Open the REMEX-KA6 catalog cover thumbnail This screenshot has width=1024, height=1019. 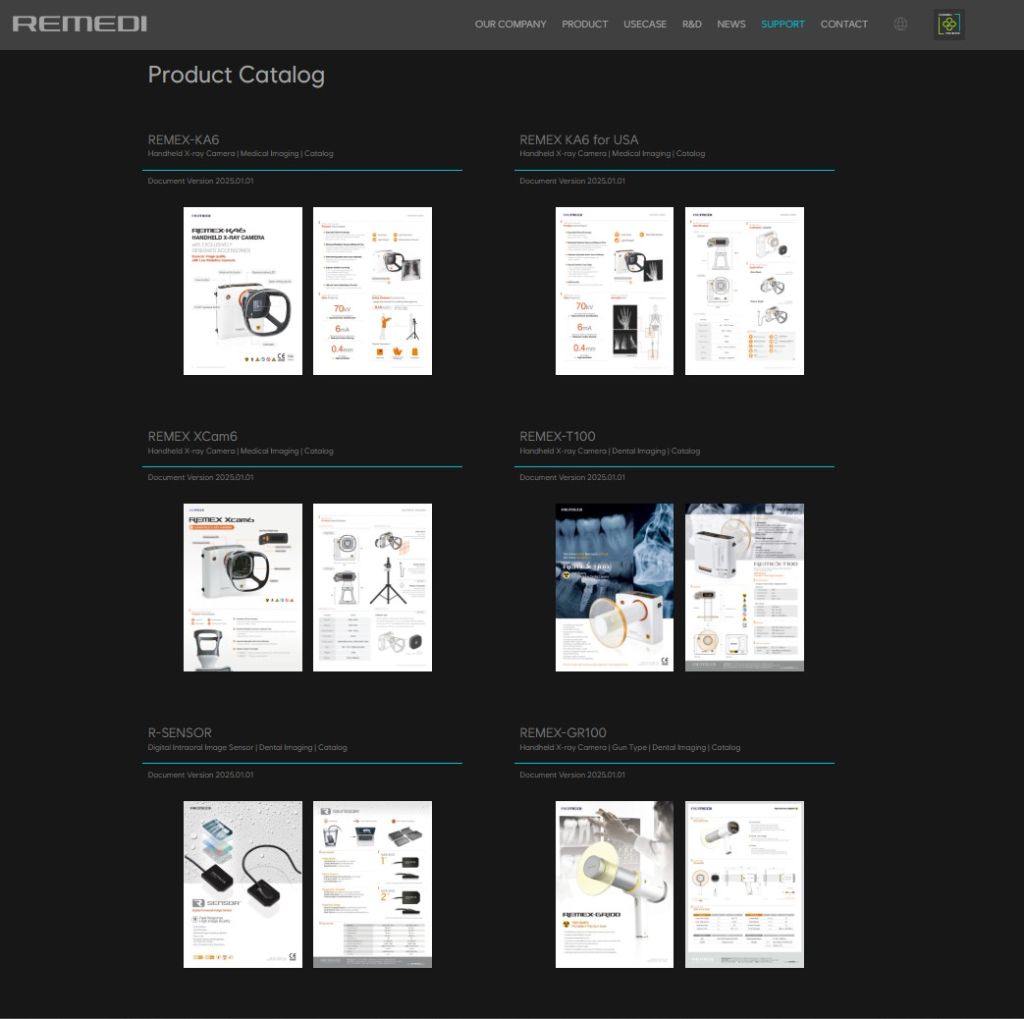point(243,290)
